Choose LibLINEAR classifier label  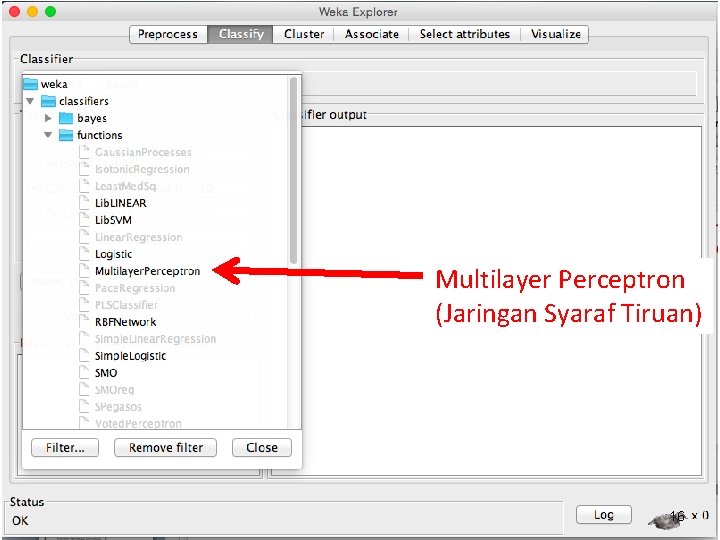coord(121,203)
